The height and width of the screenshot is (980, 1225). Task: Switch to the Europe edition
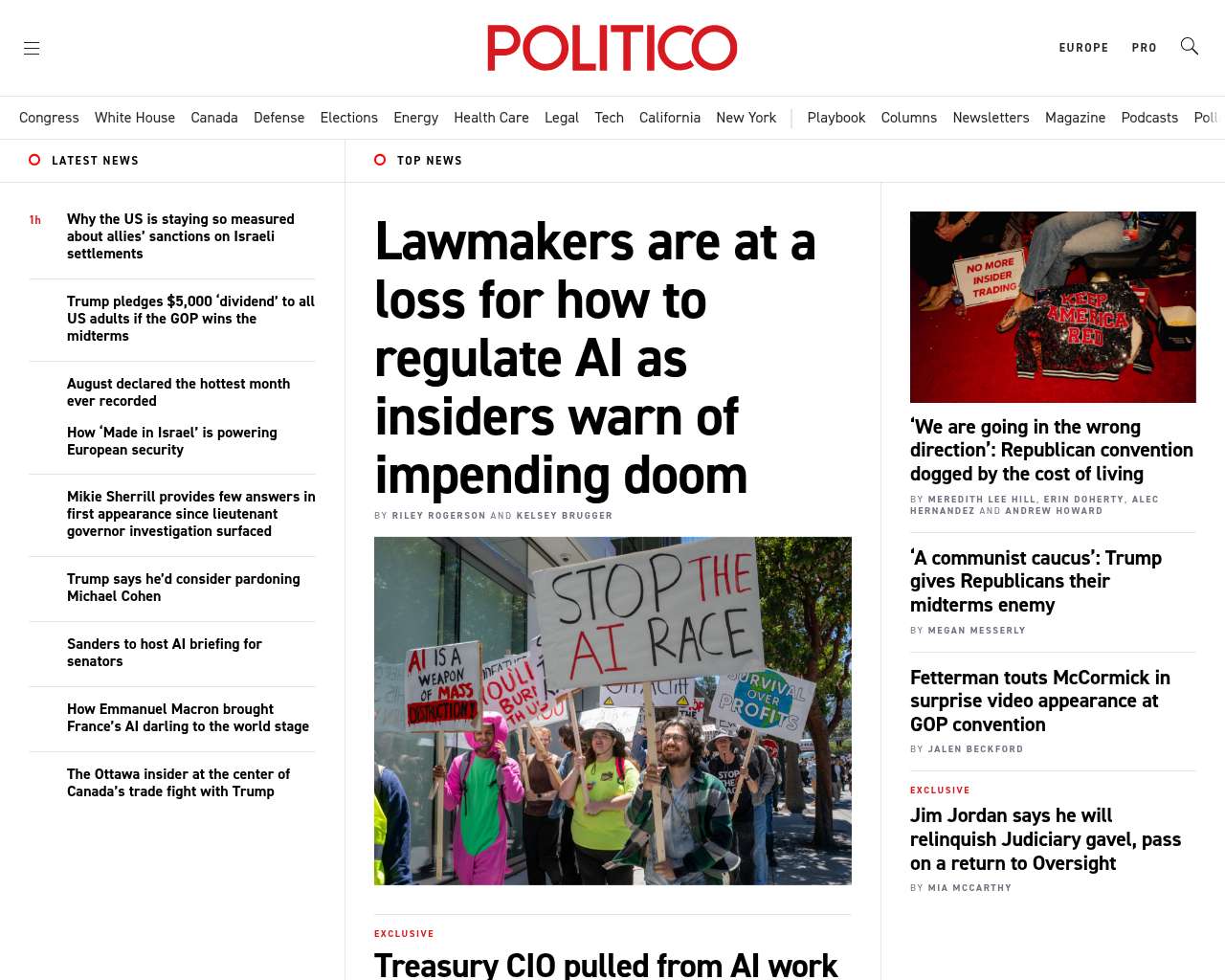click(x=1083, y=48)
